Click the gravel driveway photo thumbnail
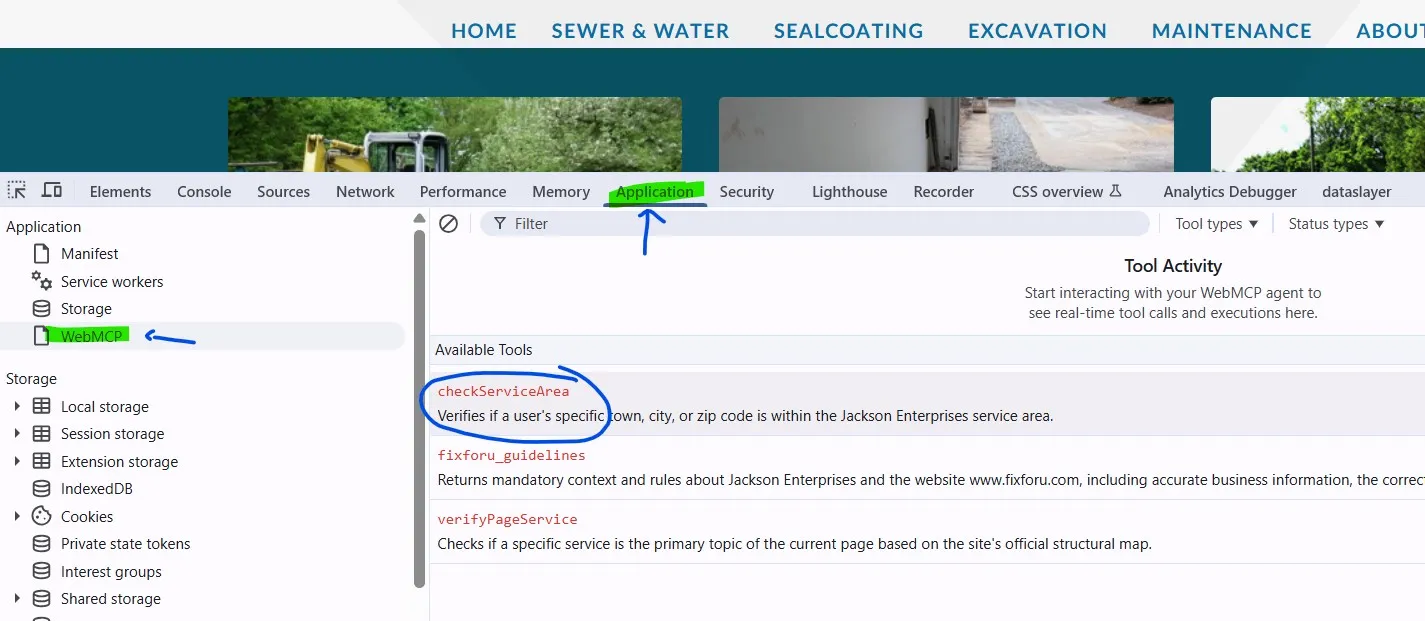Image resolution: width=1425 pixels, height=621 pixels. [x=946, y=134]
